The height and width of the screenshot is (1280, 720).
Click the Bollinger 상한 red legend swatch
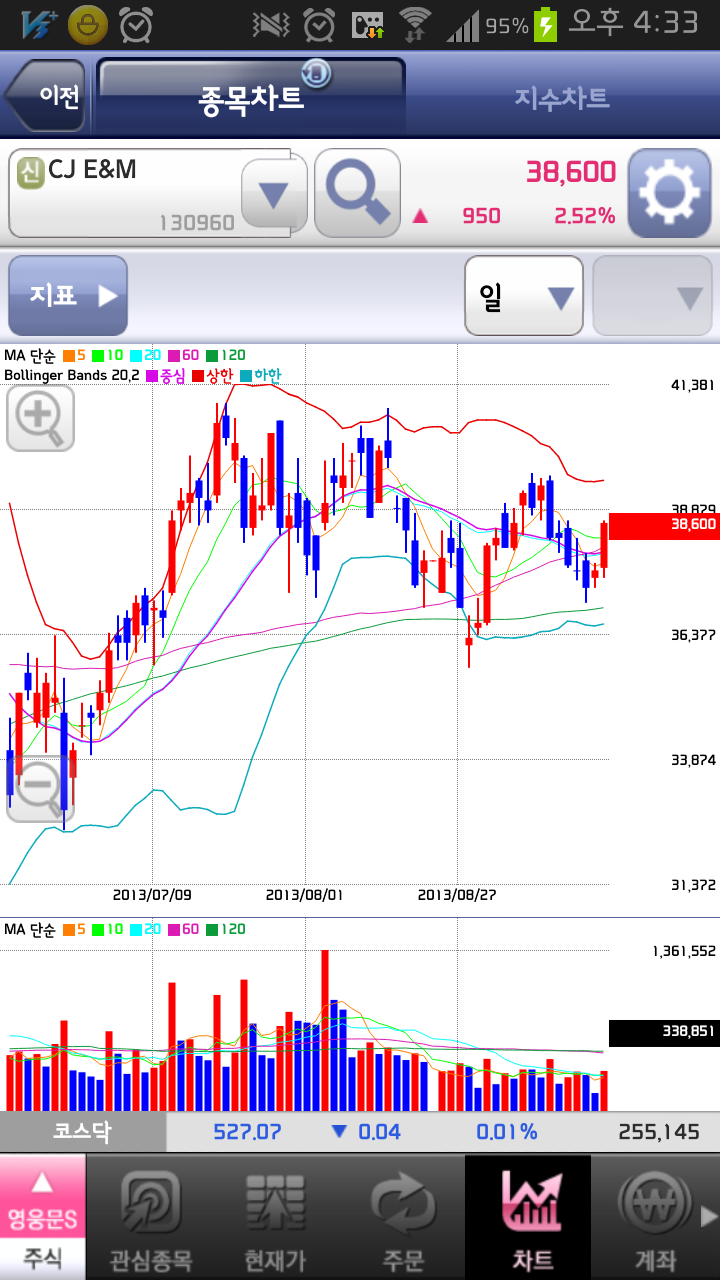(x=198, y=376)
